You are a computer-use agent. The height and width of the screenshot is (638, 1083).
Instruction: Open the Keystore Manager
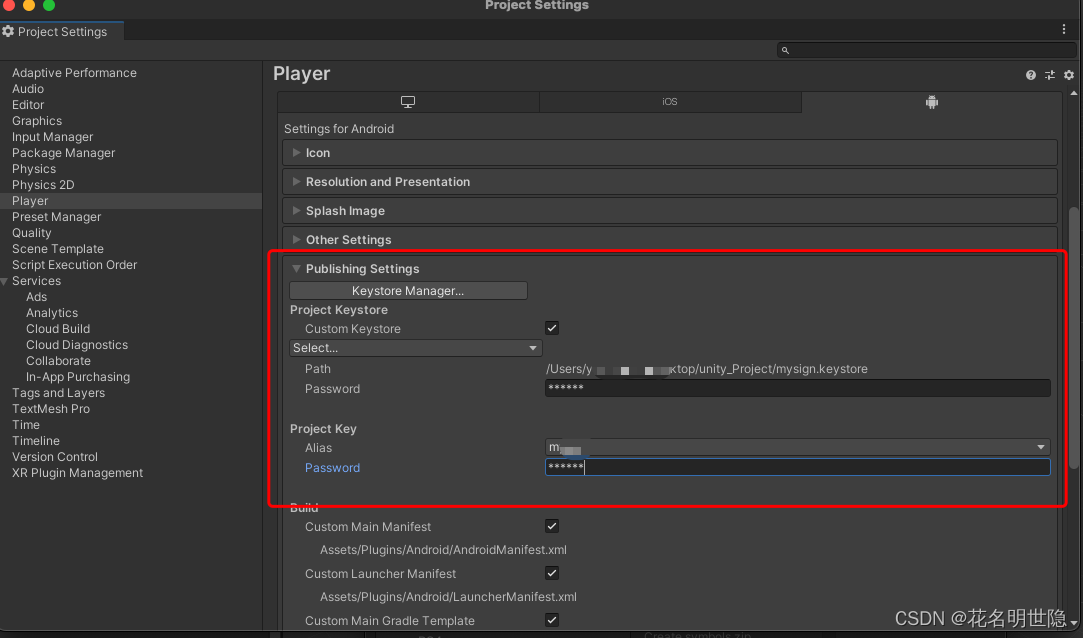[408, 290]
